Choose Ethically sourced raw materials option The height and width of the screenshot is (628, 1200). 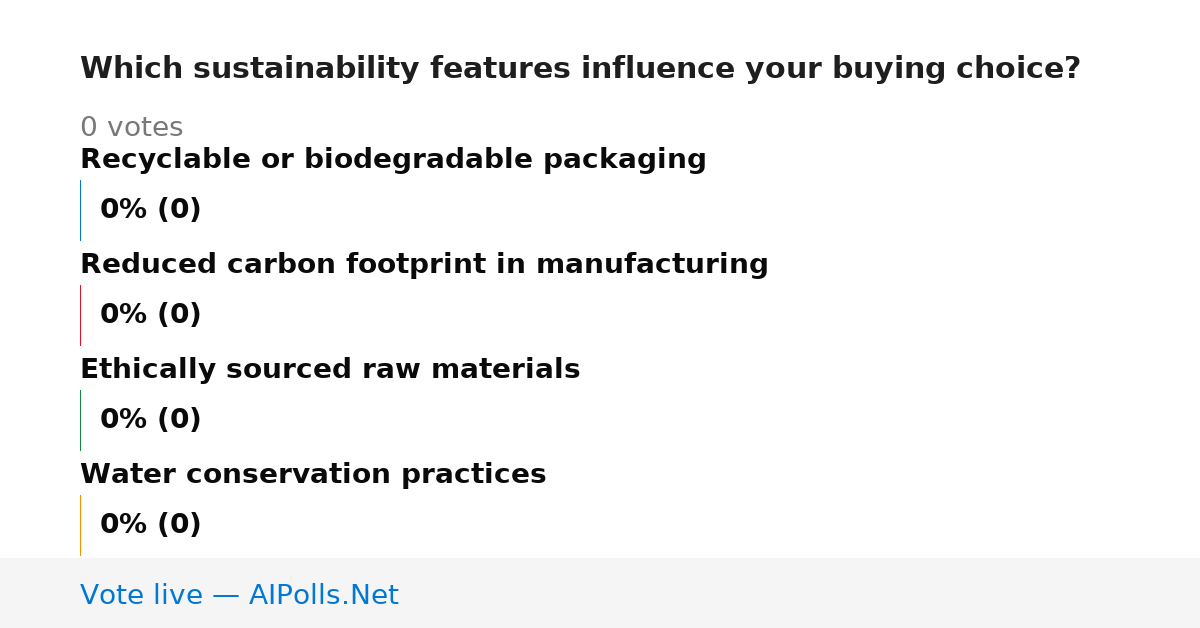point(330,370)
